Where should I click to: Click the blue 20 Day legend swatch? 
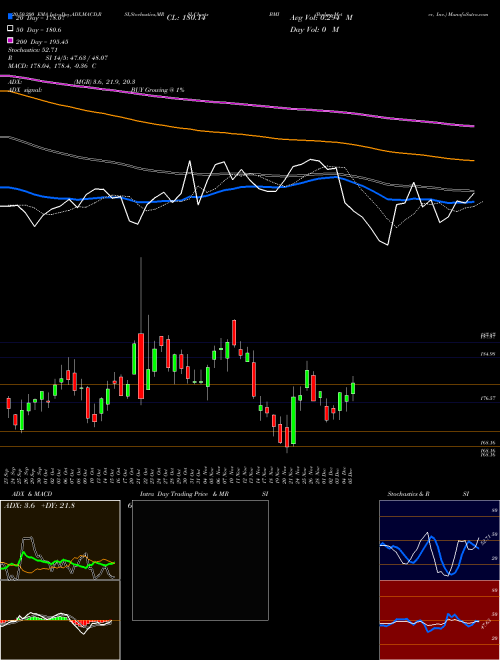(x=11, y=16)
